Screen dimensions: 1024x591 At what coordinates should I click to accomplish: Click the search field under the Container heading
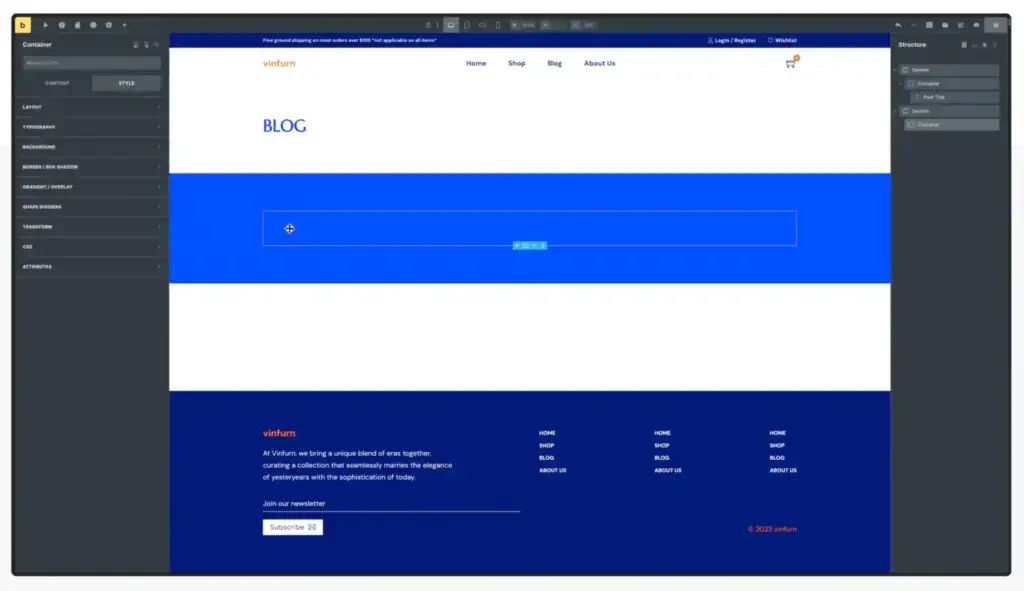[x=91, y=63]
